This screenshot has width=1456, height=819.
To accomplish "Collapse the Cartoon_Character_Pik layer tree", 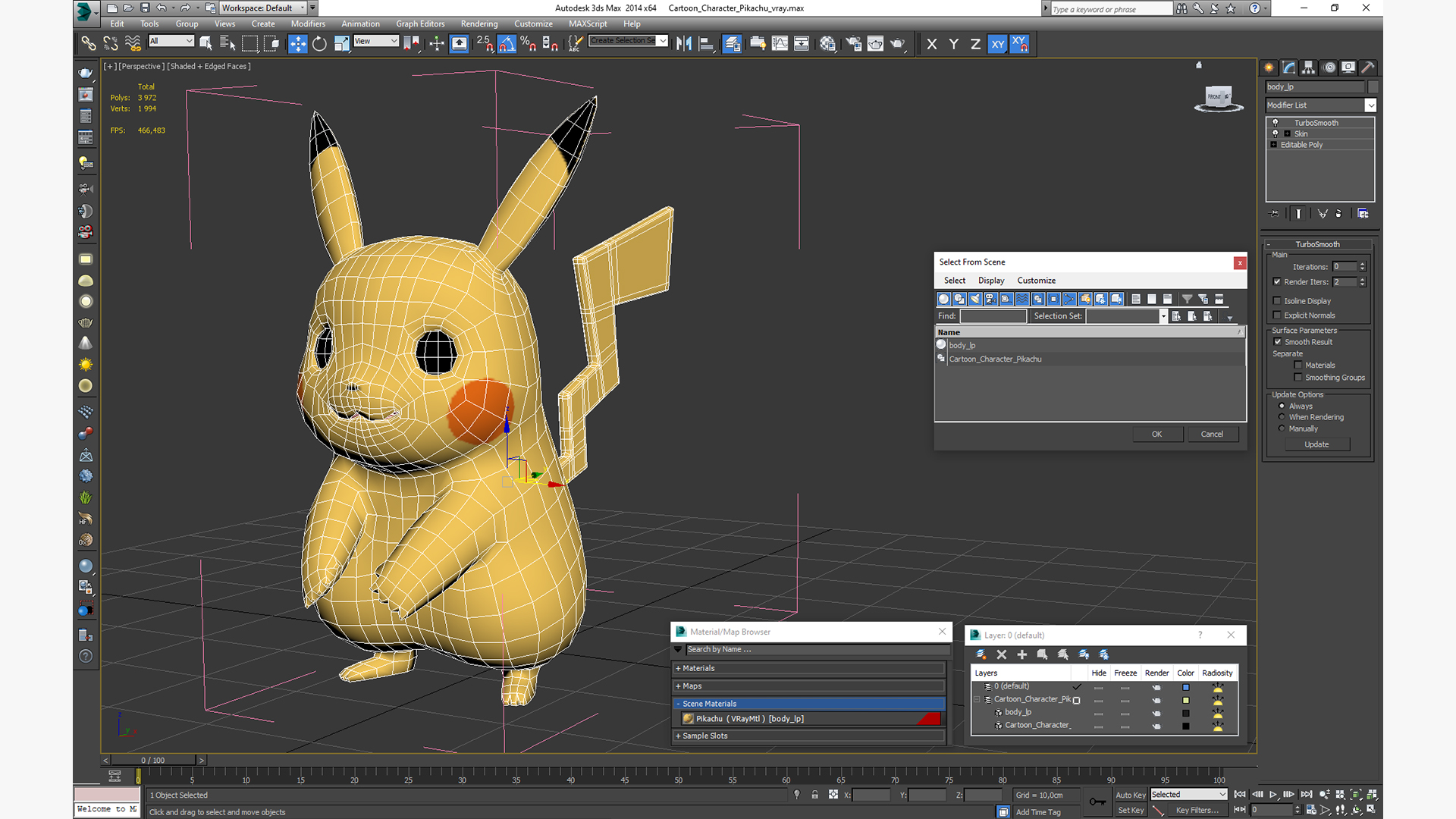I will click(x=977, y=699).
